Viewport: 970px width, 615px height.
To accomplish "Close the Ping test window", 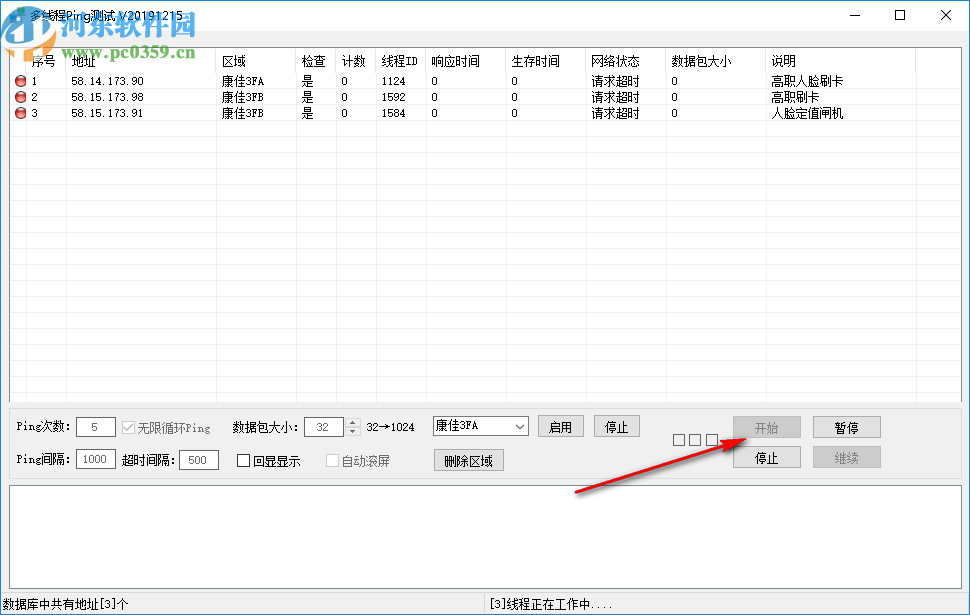I will [x=946, y=15].
